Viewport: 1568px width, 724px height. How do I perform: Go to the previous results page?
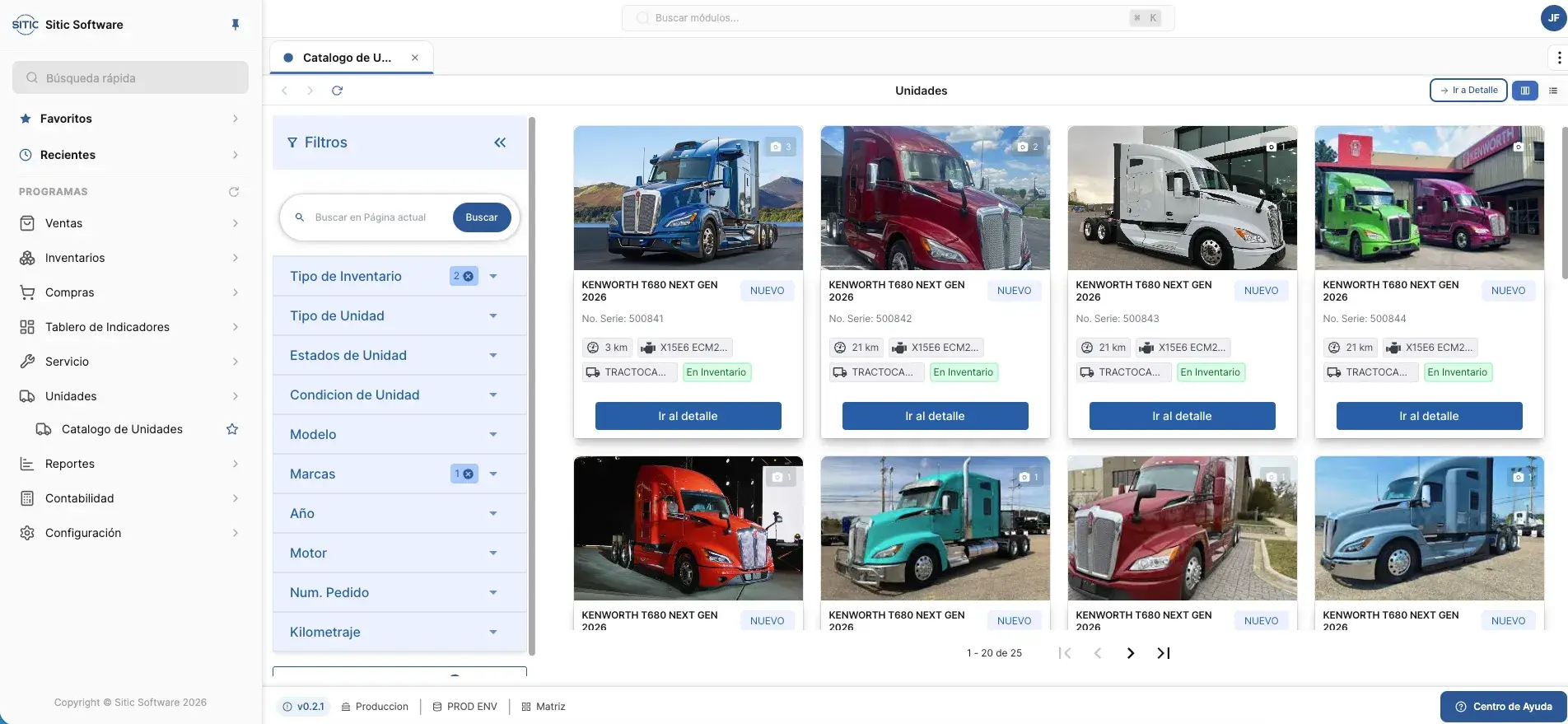1098,653
